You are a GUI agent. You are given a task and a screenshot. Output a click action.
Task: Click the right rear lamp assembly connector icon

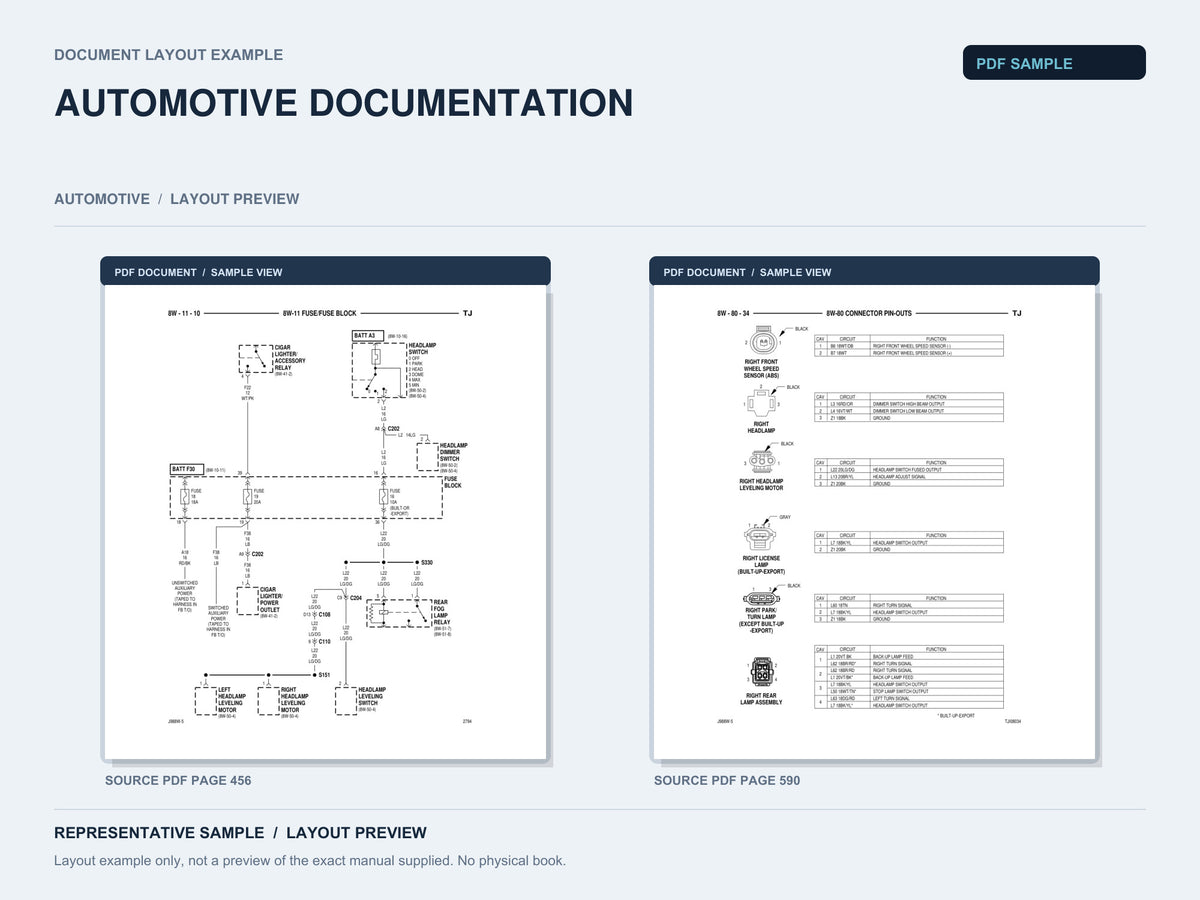point(762,672)
